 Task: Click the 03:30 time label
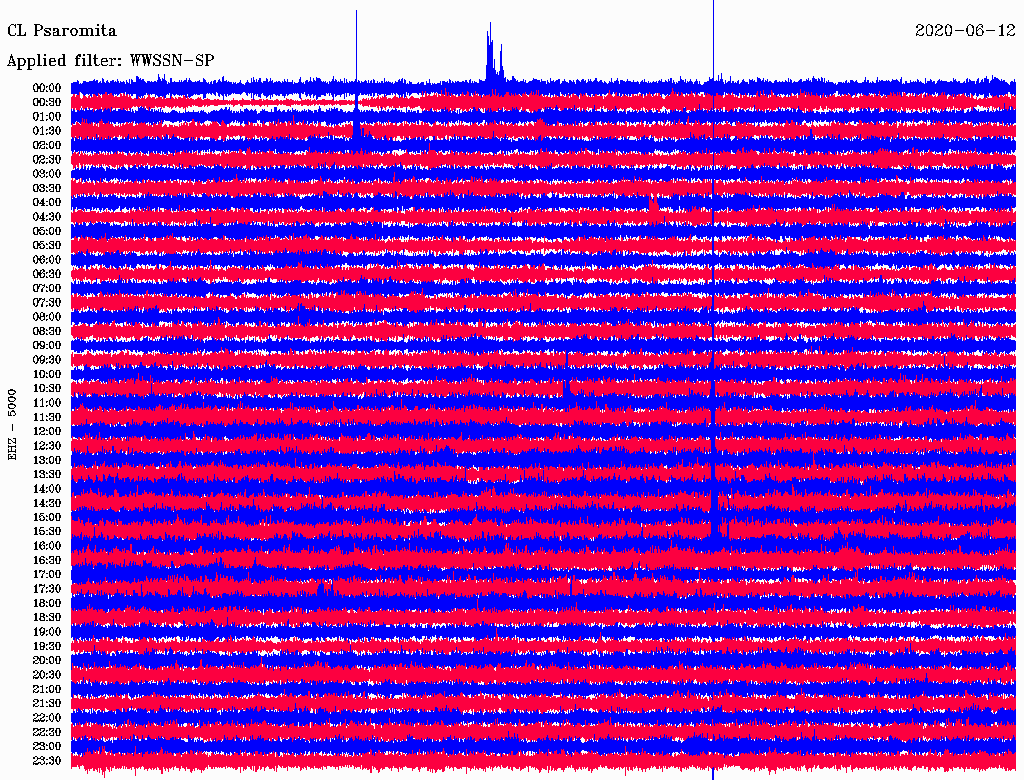coord(47,189)
